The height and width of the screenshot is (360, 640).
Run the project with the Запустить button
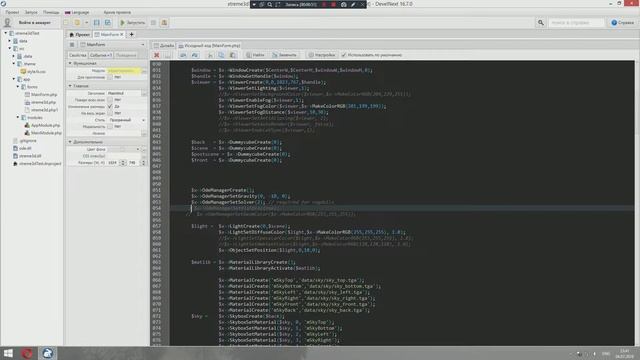pyautogui.click(x=132, y=22)
